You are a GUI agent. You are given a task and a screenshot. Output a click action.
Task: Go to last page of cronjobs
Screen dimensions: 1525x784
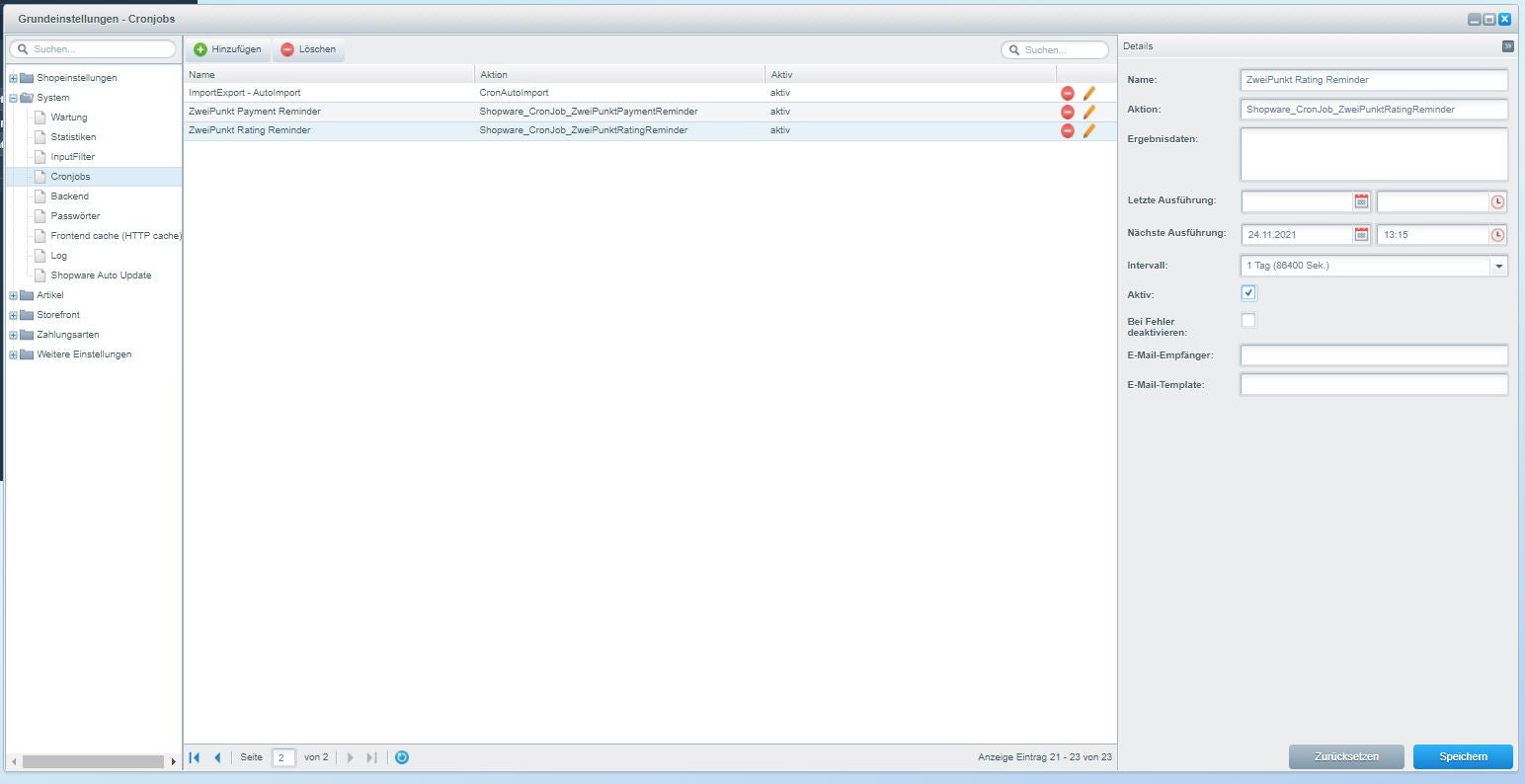(x=372, y=757)
